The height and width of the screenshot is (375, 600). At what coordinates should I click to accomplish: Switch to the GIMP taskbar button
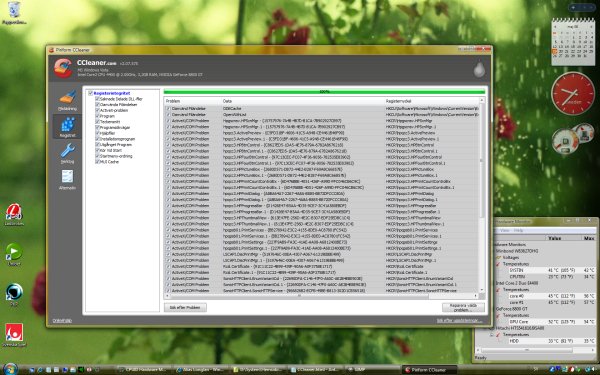click(x=372, y=370)
